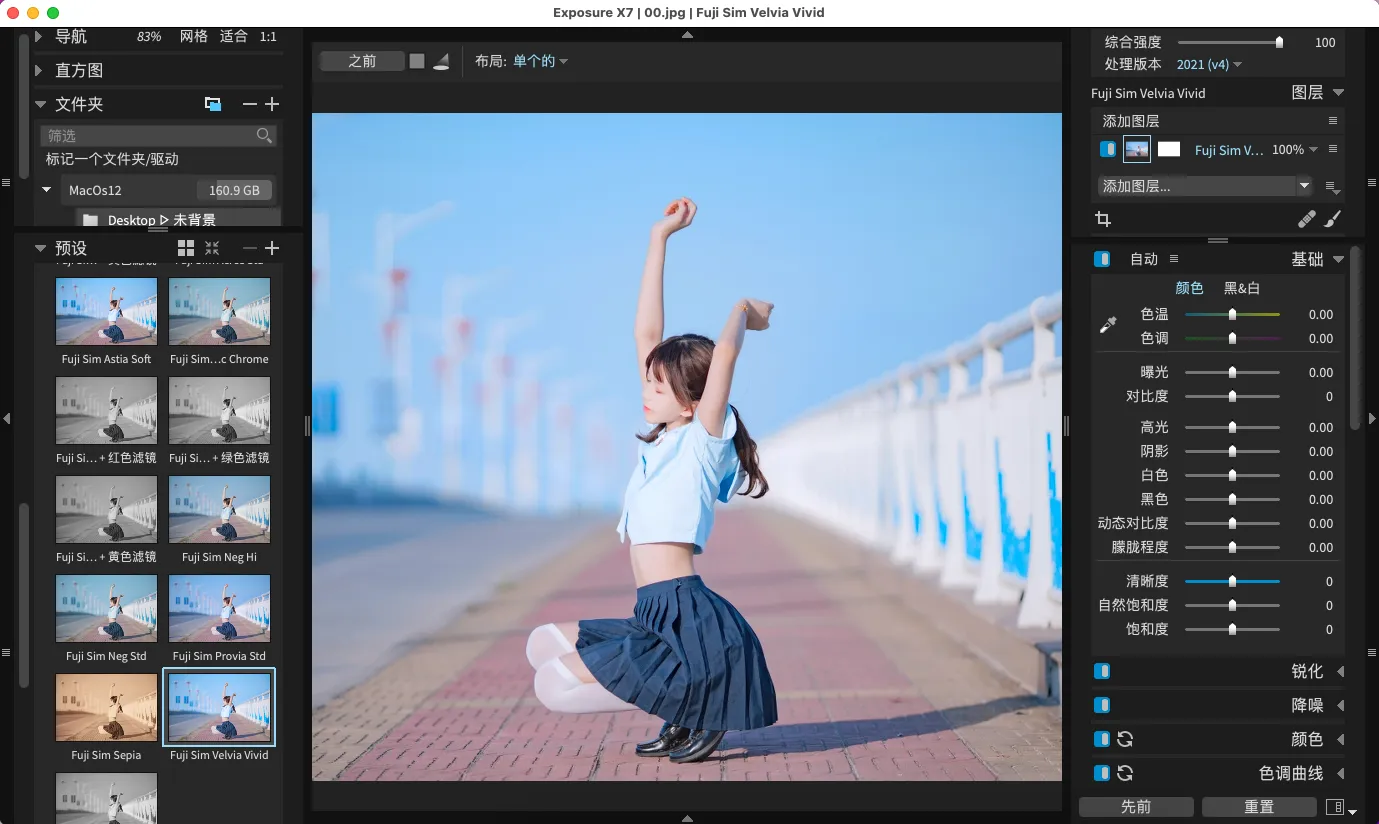Switch to the 颜色 tab
This screenshot has height=824, width=1379.
1189,288
